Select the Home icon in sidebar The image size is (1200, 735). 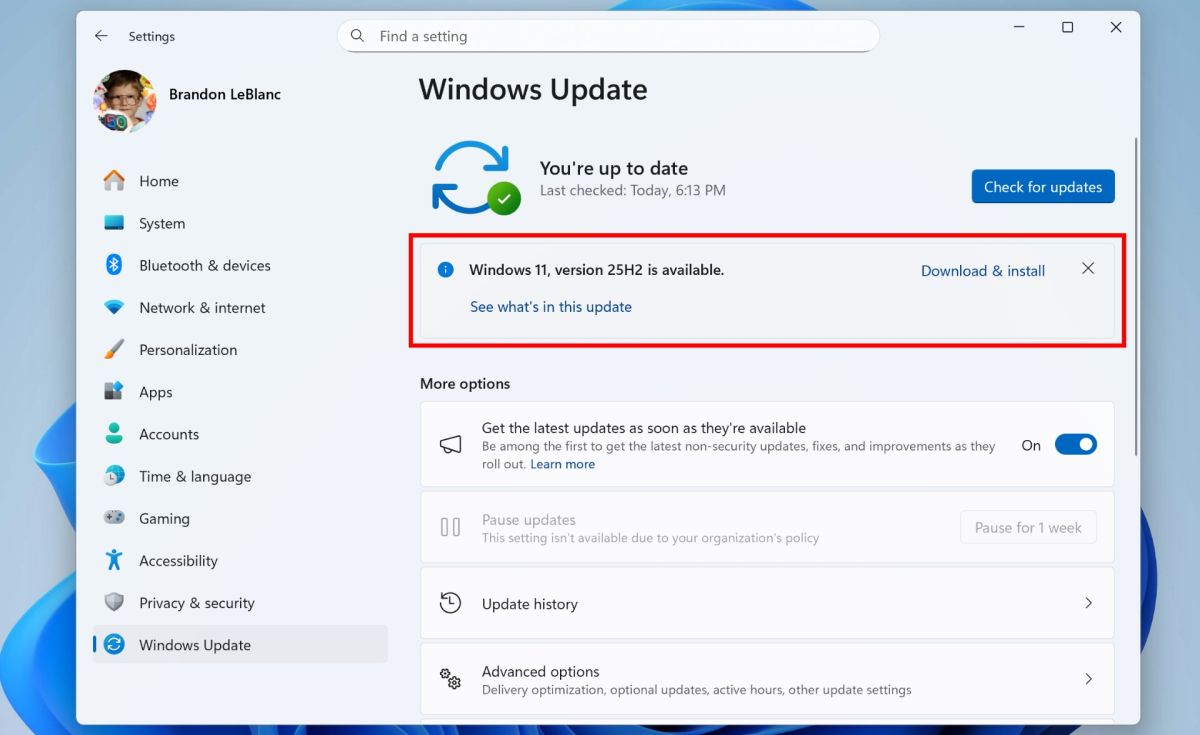point(117,181)
